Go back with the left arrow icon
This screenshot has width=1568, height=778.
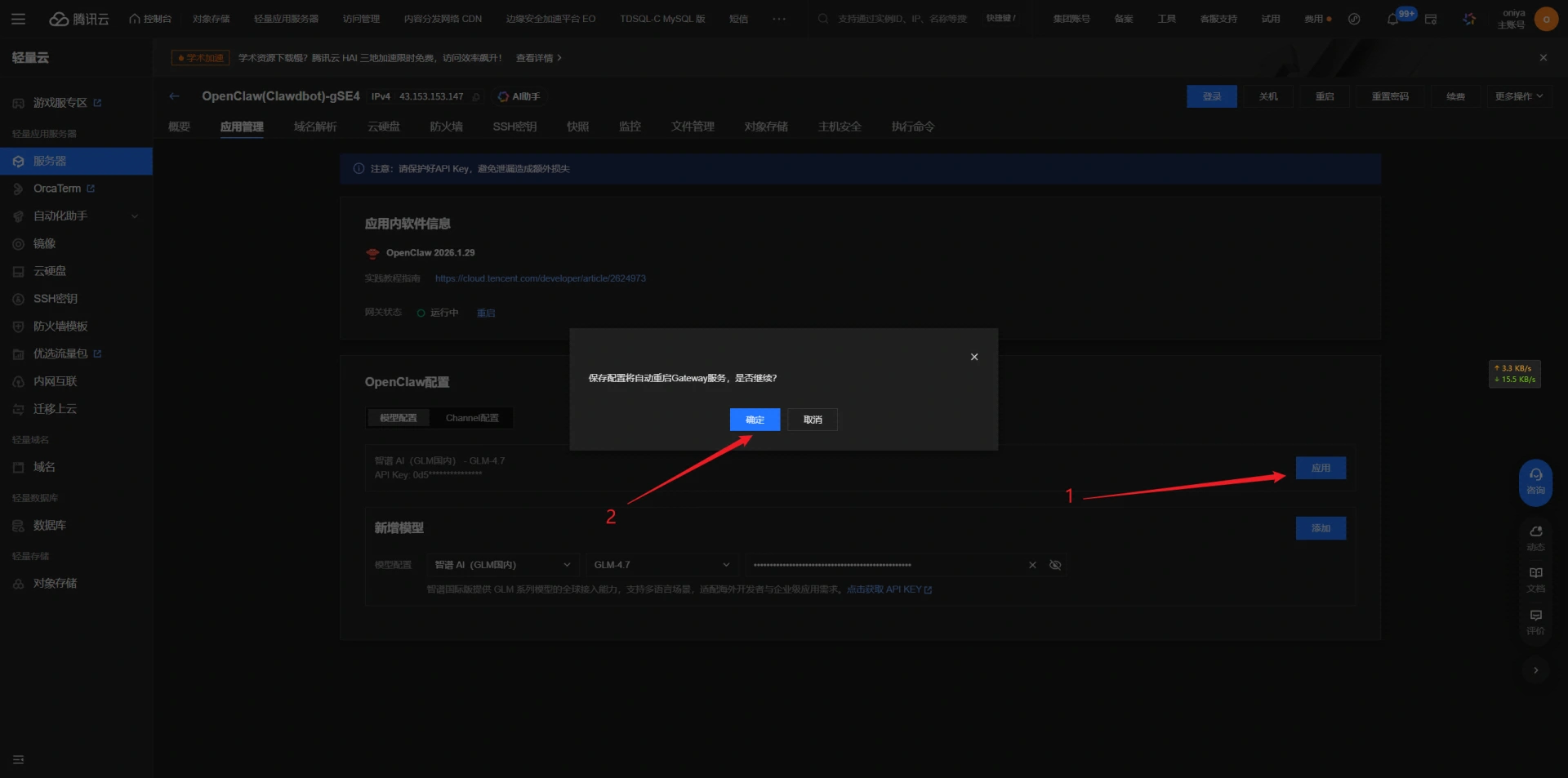coord(174,96)
